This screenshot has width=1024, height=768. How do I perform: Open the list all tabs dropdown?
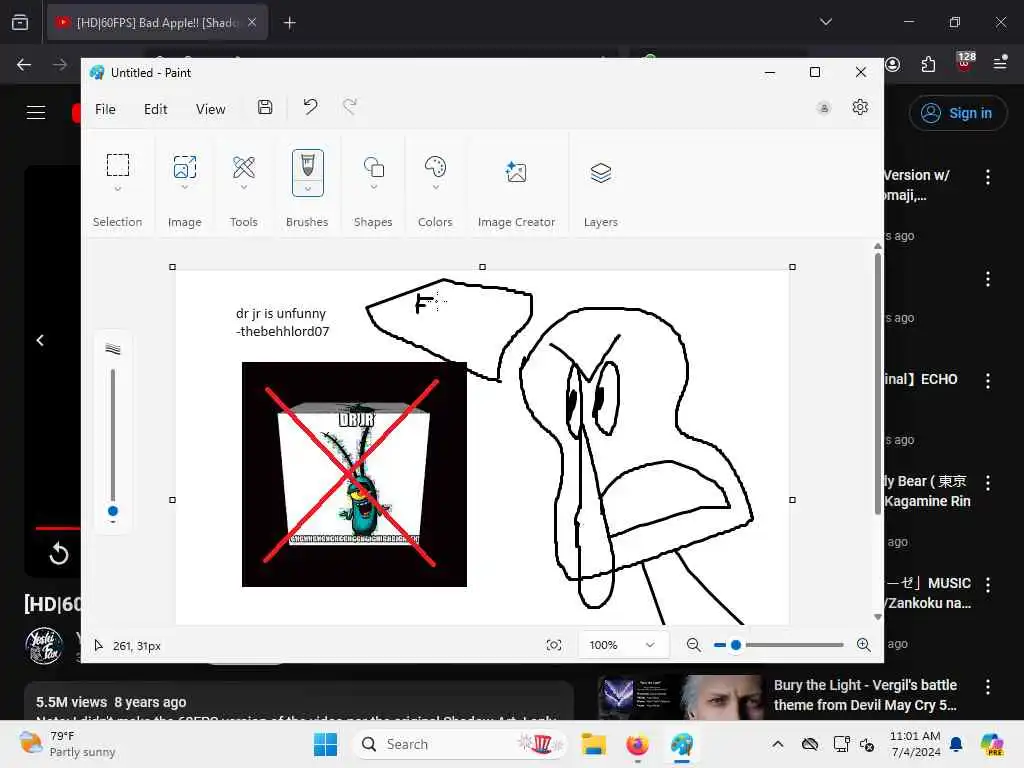826,22
